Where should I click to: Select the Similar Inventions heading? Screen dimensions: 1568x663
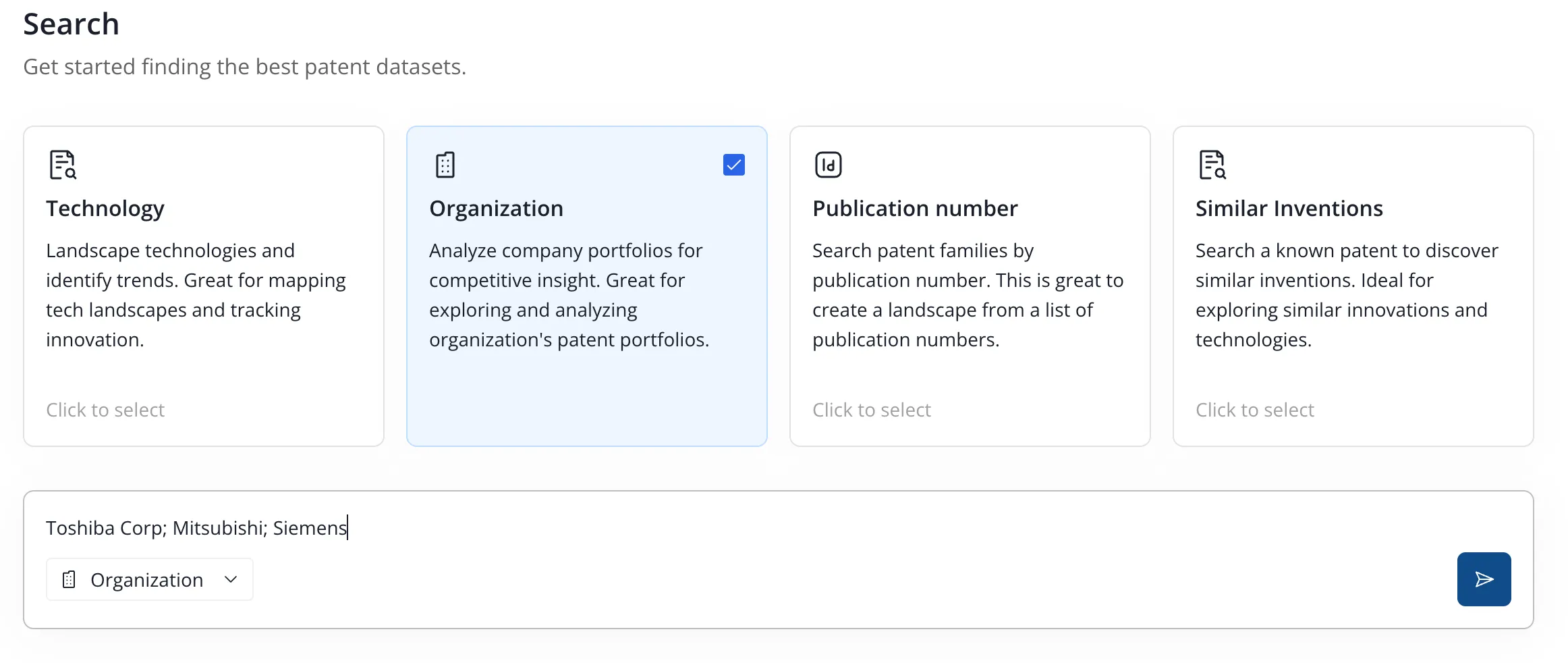(x=1289, y=209)
